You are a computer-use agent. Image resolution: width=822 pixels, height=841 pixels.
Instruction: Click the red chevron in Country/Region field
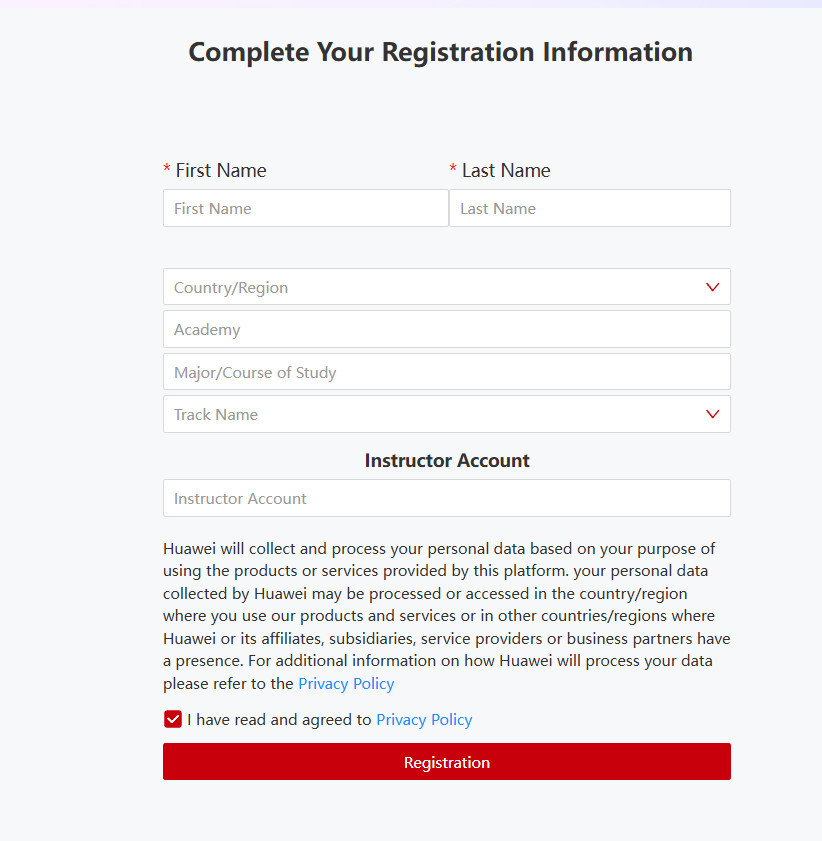coord(712,287)
